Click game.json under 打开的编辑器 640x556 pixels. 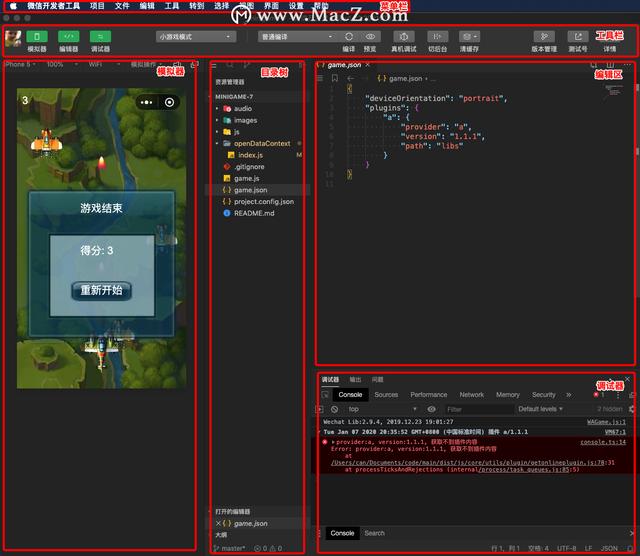pos(250,523)
